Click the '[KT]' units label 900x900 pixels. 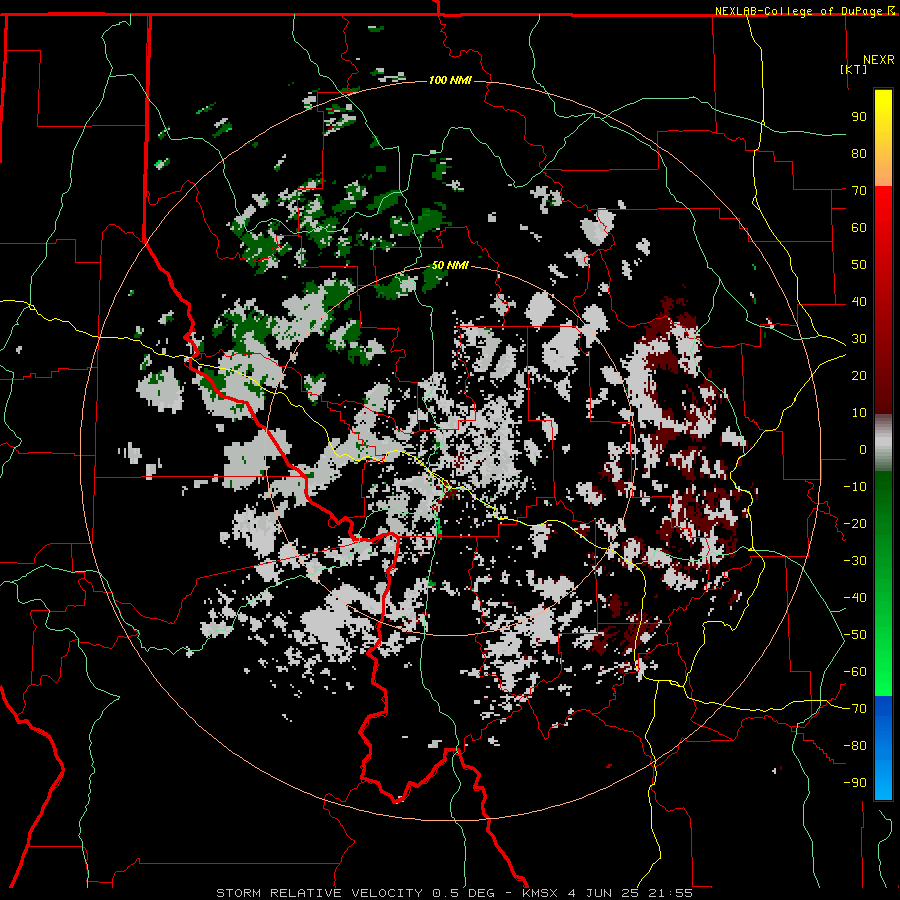pos(854,69)
